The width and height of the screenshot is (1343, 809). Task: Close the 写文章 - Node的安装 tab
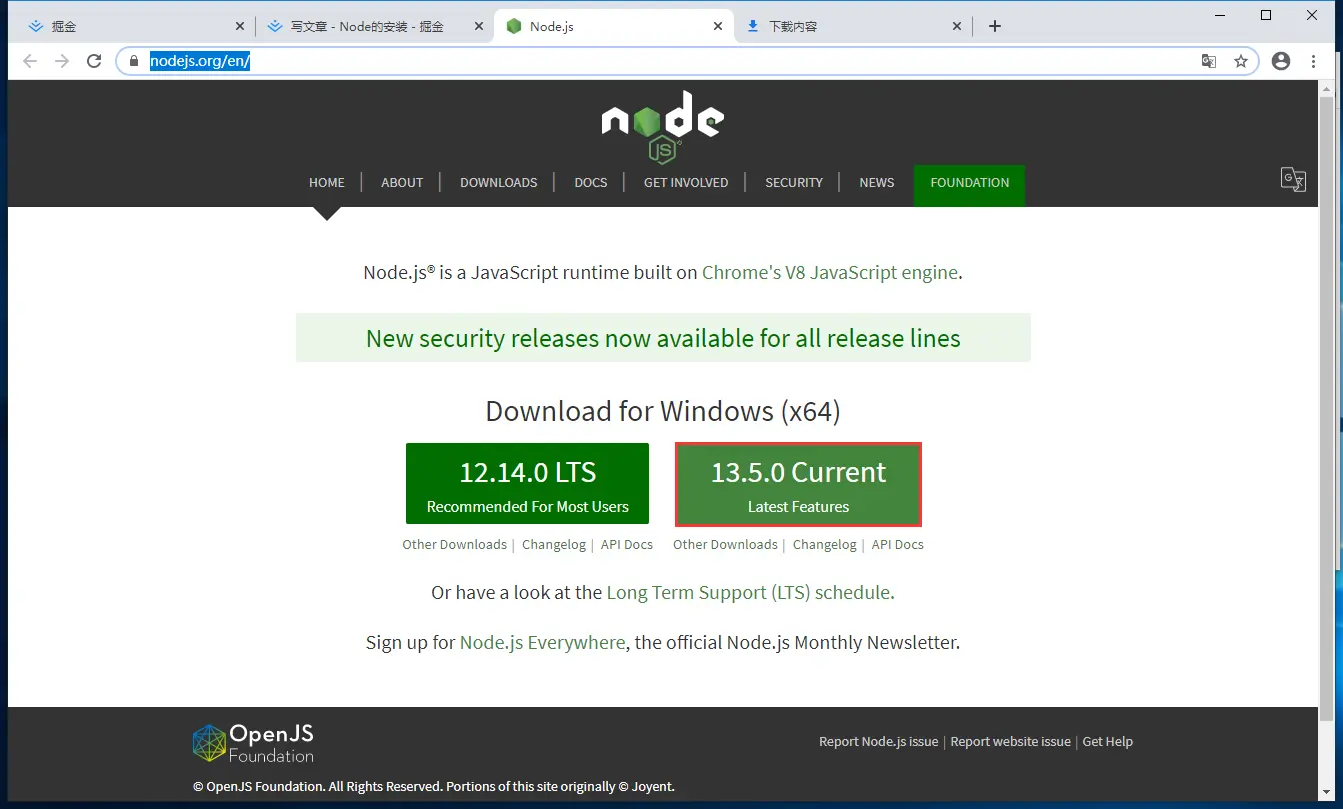(478, 26)
